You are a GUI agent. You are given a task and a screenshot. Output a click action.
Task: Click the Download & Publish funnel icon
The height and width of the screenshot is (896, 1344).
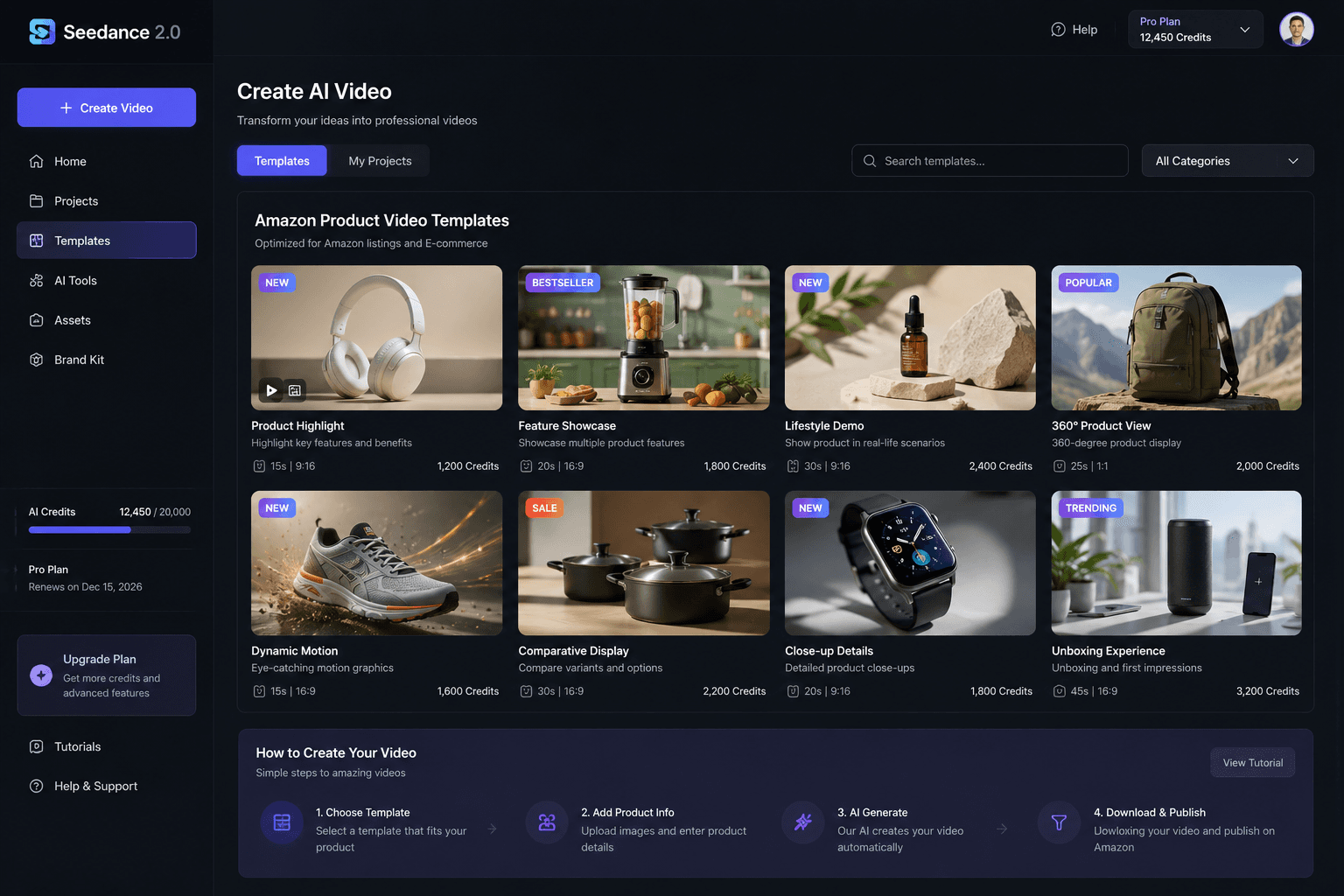click(1059, 822)
